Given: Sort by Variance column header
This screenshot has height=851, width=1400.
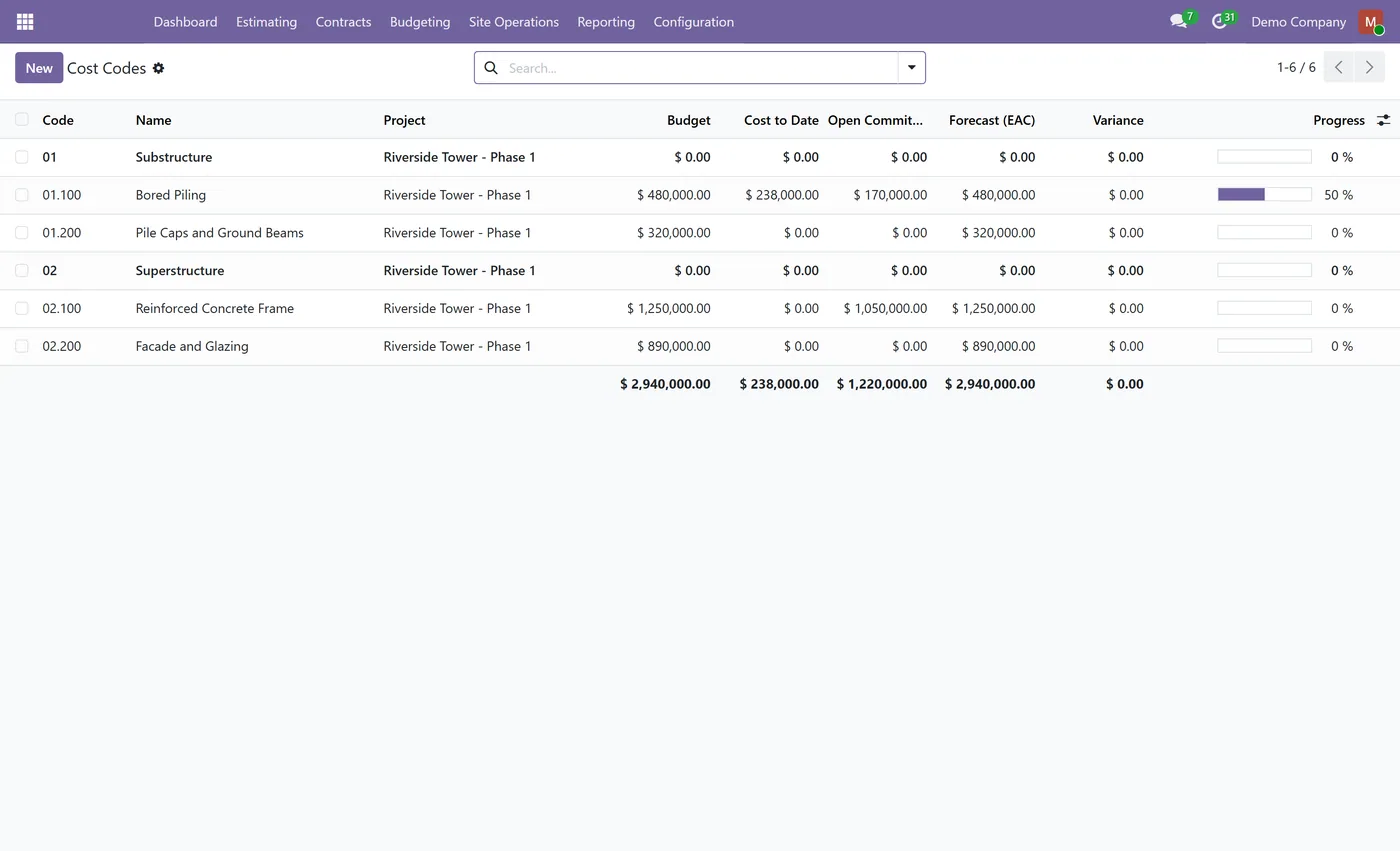Looking at the screenshot, I should [1118, 120].
